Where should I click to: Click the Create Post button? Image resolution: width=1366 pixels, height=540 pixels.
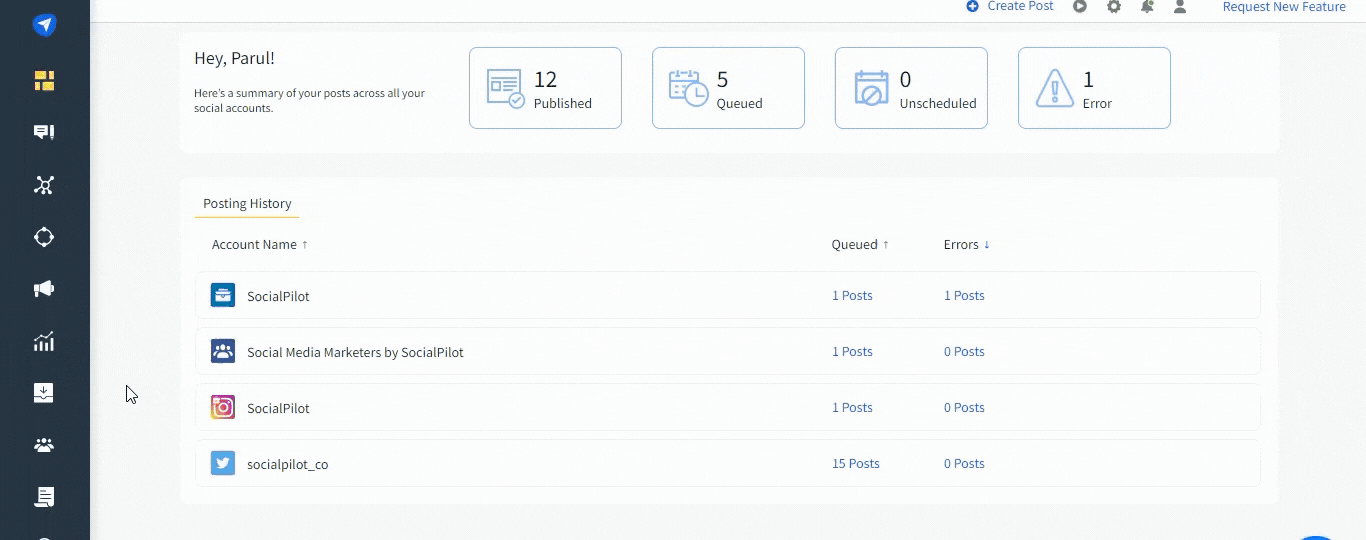click(1010, 7)
